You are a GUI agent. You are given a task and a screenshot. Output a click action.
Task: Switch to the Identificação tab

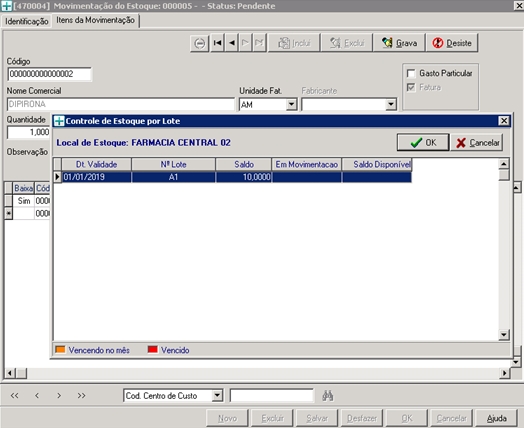point(27,21)
